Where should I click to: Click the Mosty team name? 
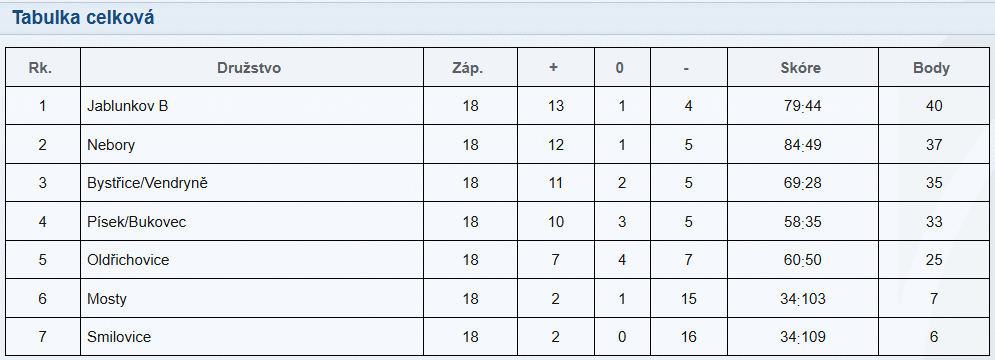pos(107,298)
